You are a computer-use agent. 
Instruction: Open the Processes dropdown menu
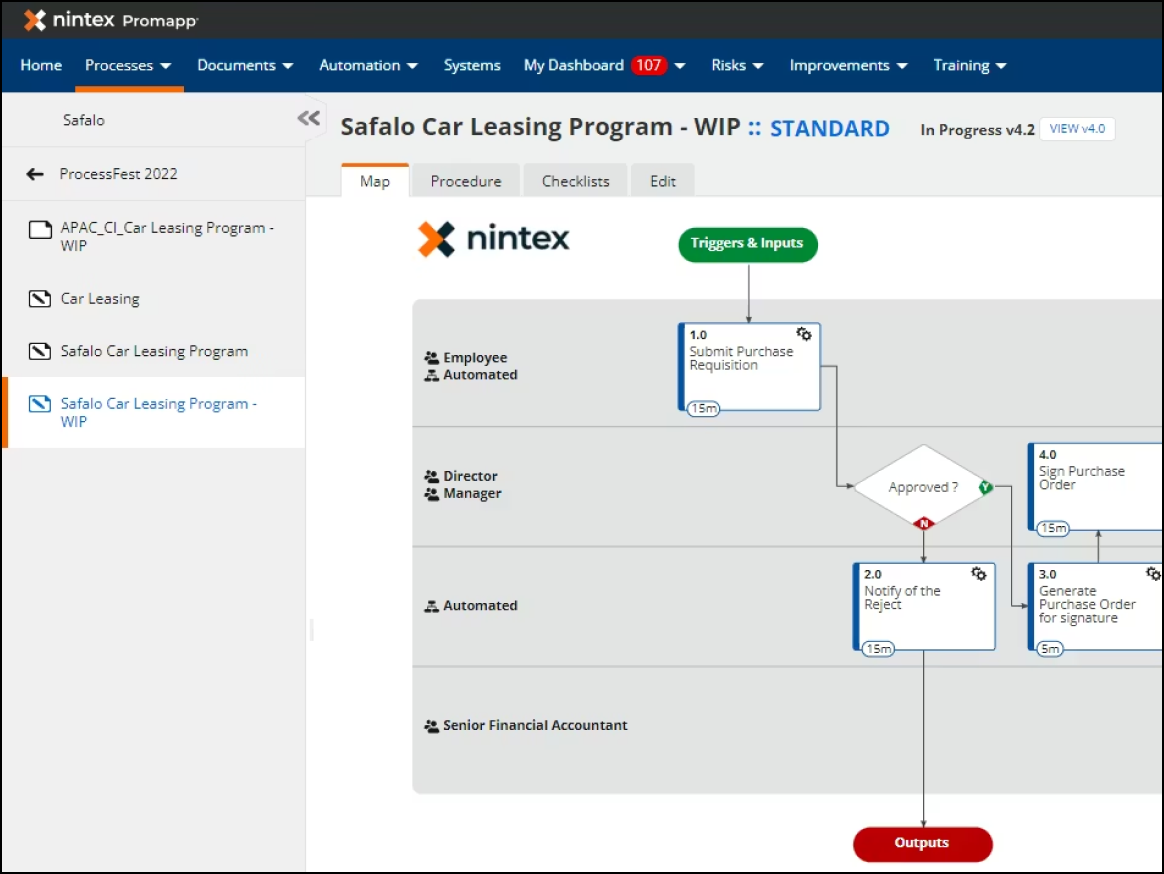click(x=128, y=65)
